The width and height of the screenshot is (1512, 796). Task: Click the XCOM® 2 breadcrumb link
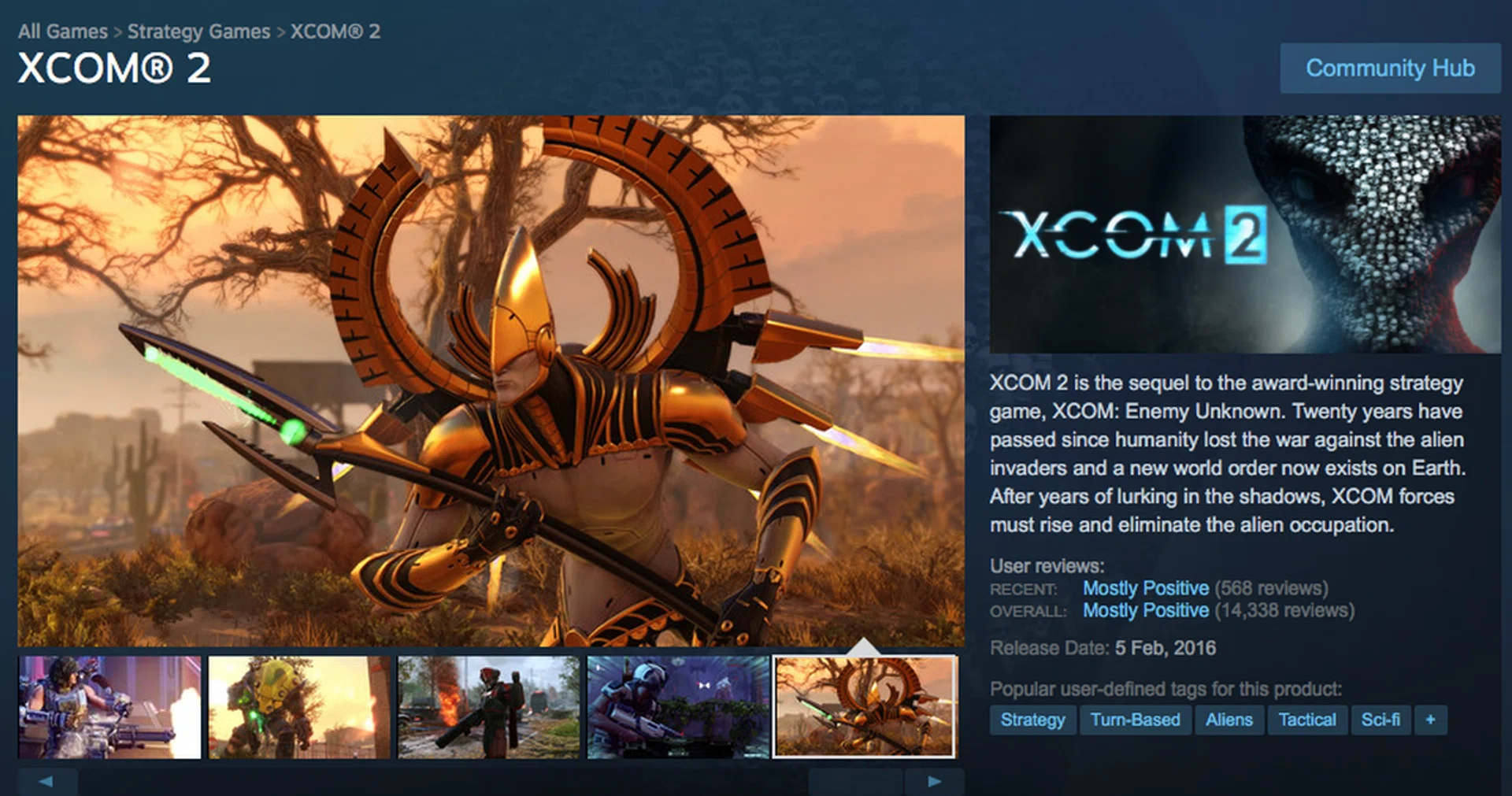point(335,31)
